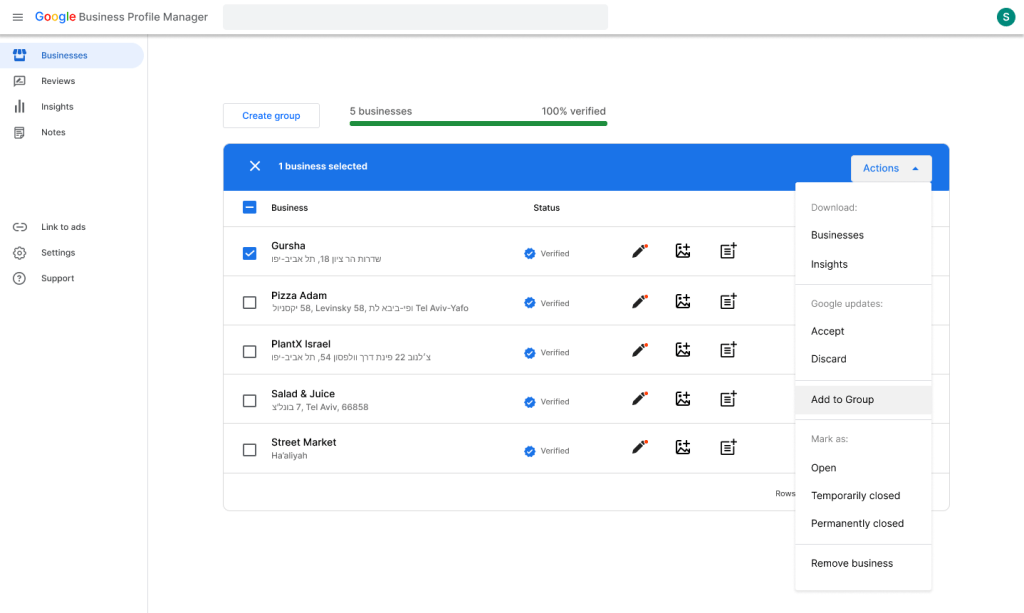
Task: Open Insights in the sidebar
Action: (x=57, y=107)
